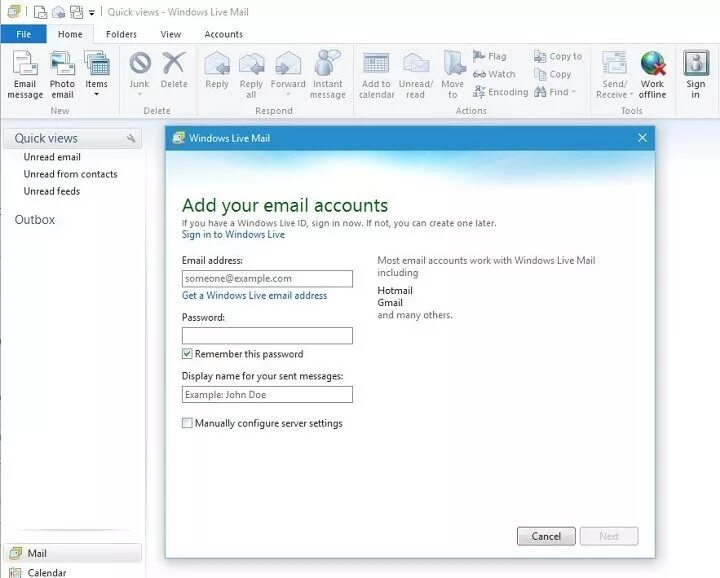Start an Instant message
Screen dimensions: 720x578
(327, 75)
